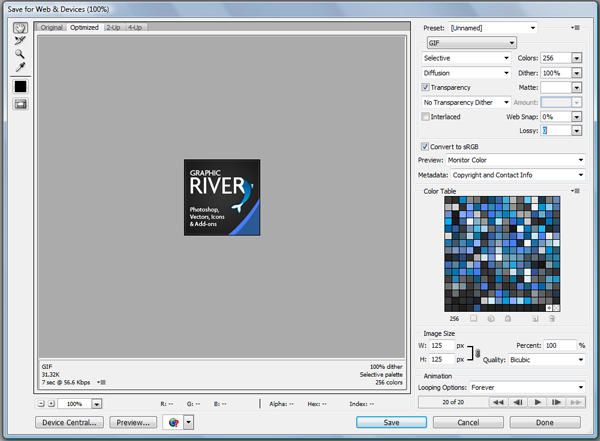Open the Matte color dropdown
Viewport: 600px width, 441px height.
click(x=576, y=87)
